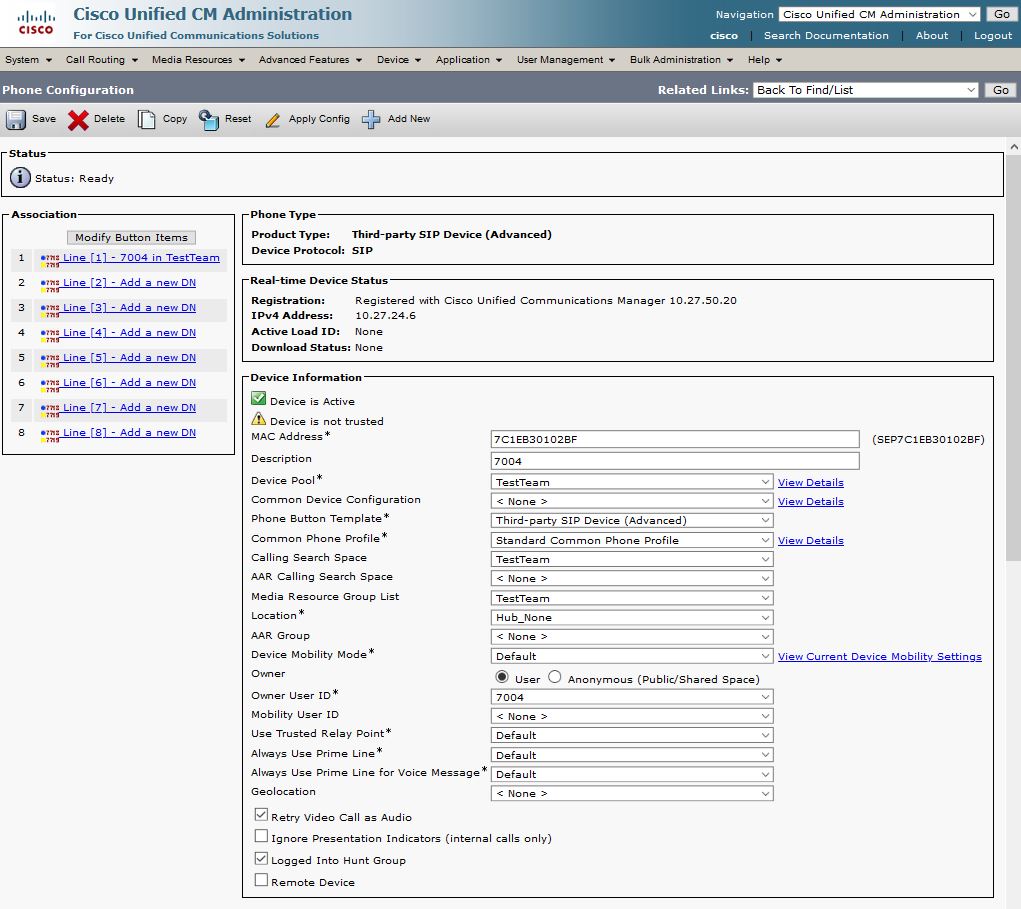Click the Apply Config pencil icon
The image size is (1021, 909).
[x=273, y=120]
